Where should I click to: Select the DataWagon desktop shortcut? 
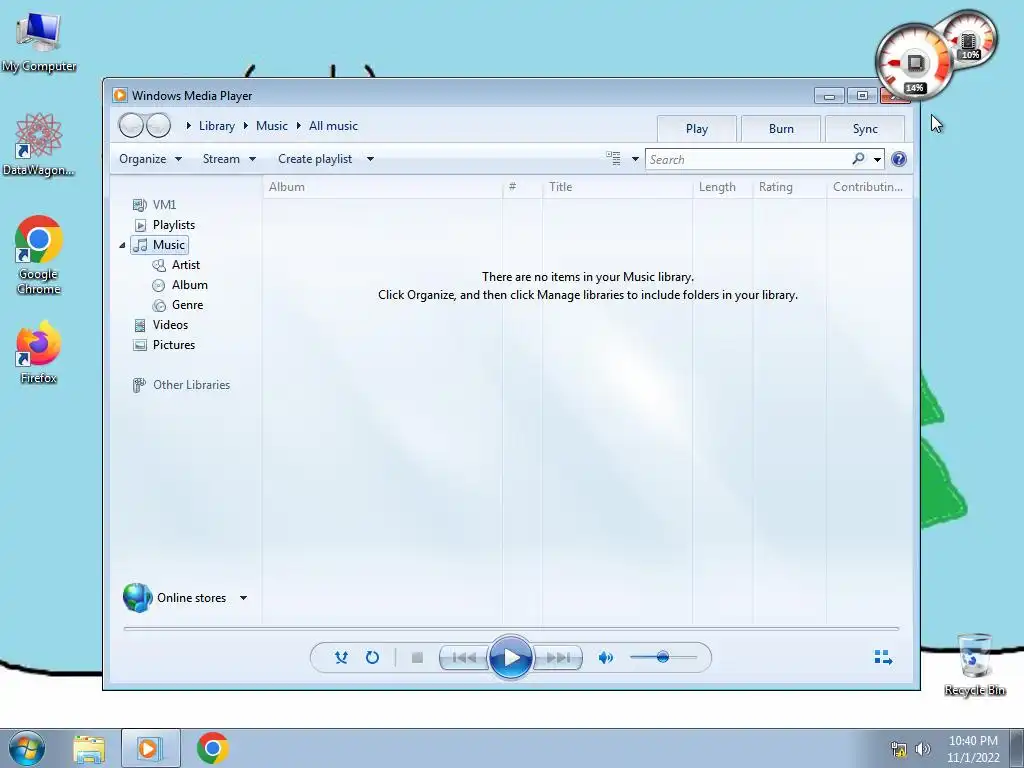point(39,145)
